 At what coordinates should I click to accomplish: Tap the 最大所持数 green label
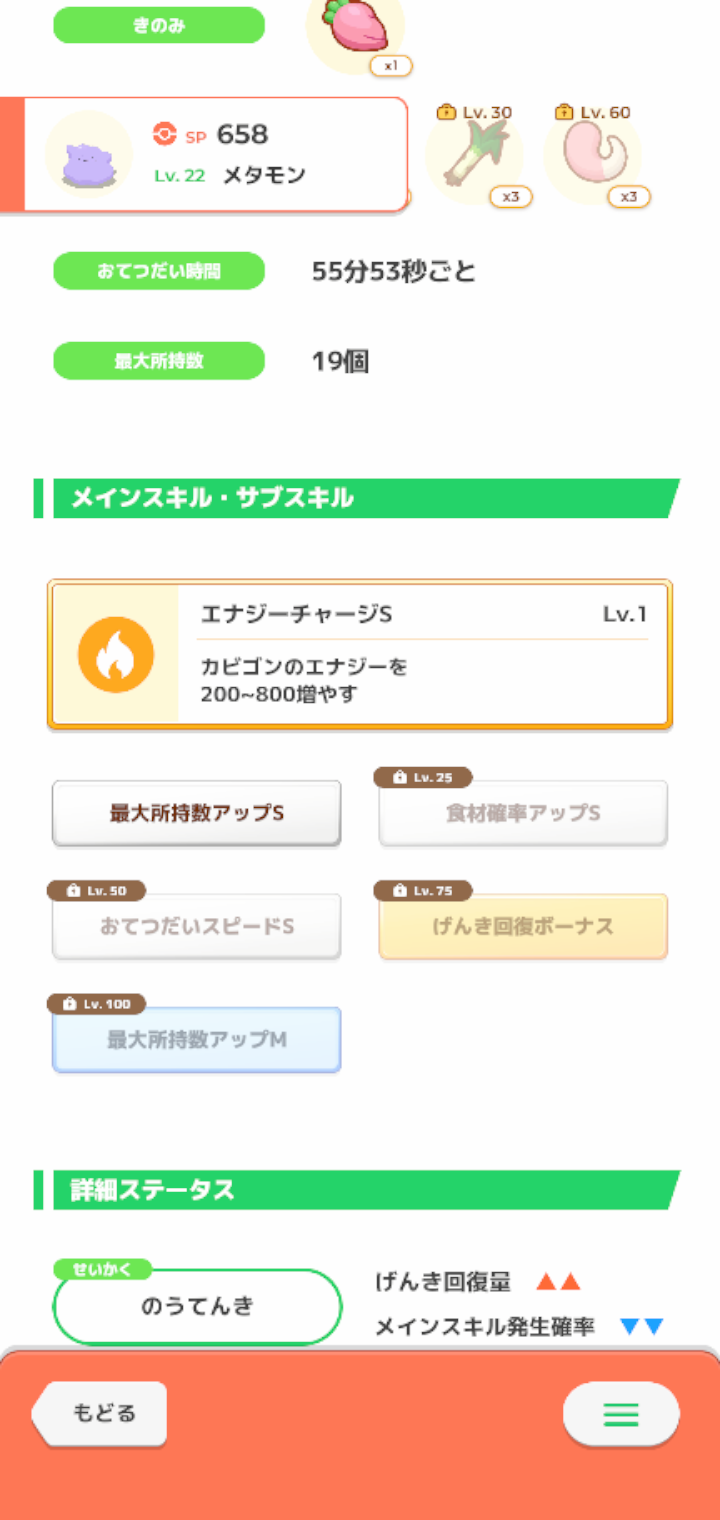[x=159, y=361]
